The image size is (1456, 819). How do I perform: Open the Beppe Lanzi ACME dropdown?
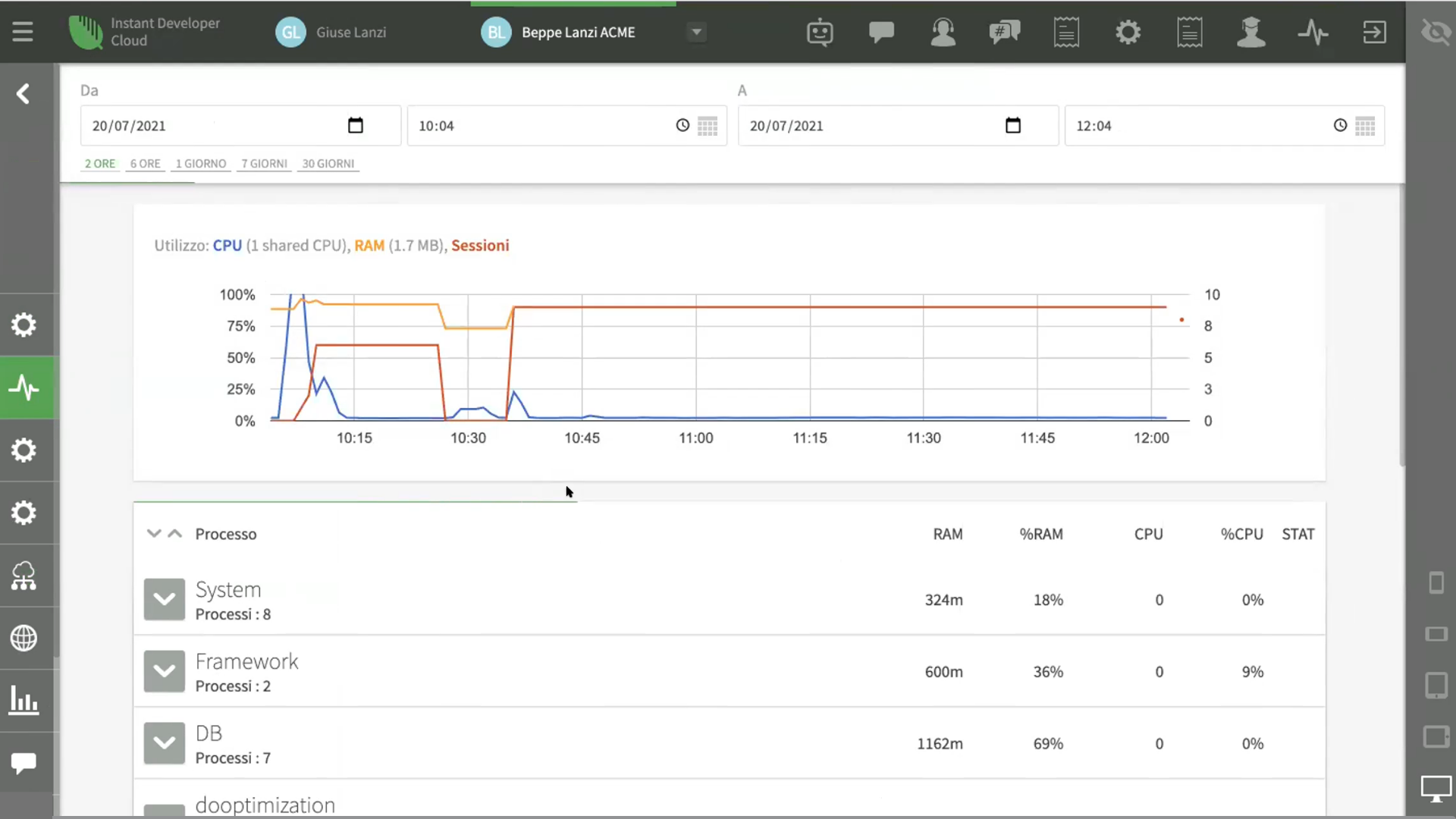pyautogui.click(x=695, y=32)
